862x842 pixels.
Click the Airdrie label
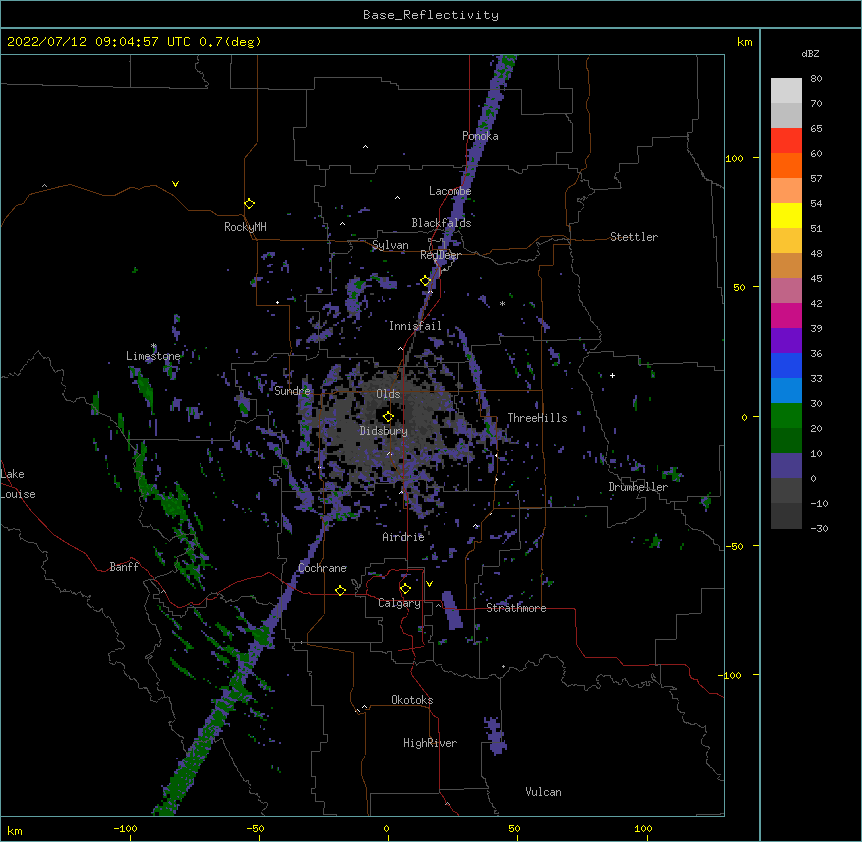[403, 537]
